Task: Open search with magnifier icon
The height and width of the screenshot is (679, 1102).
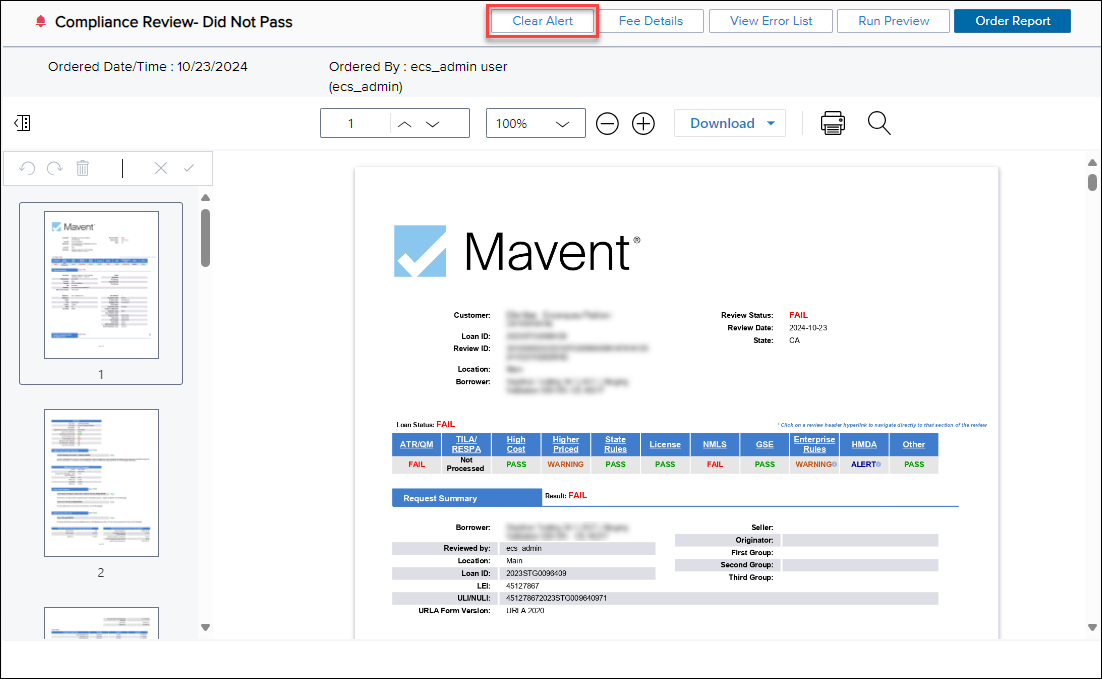Action: click(x=879, y=123)
